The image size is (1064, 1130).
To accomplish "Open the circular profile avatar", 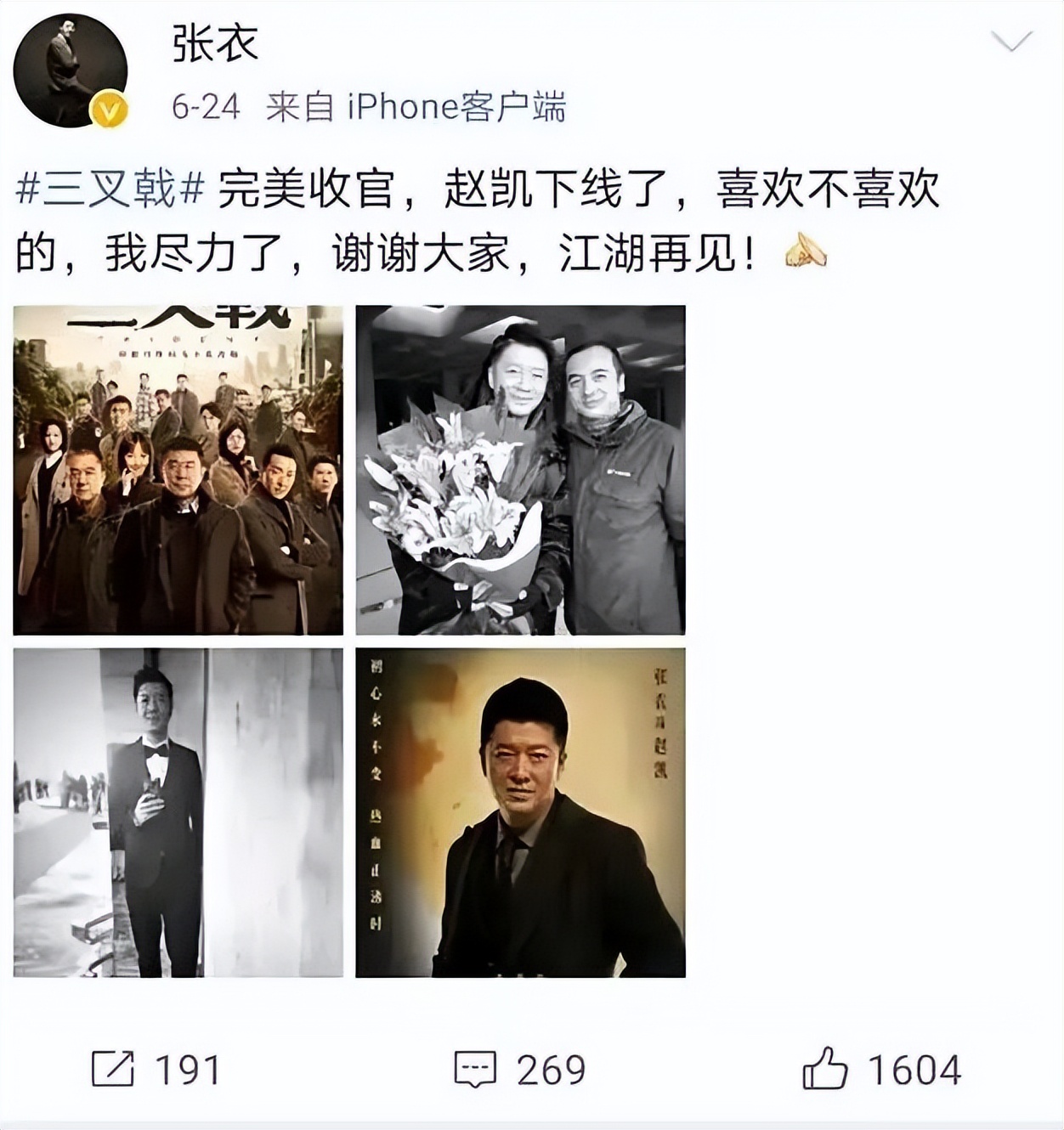I will 71,71.
